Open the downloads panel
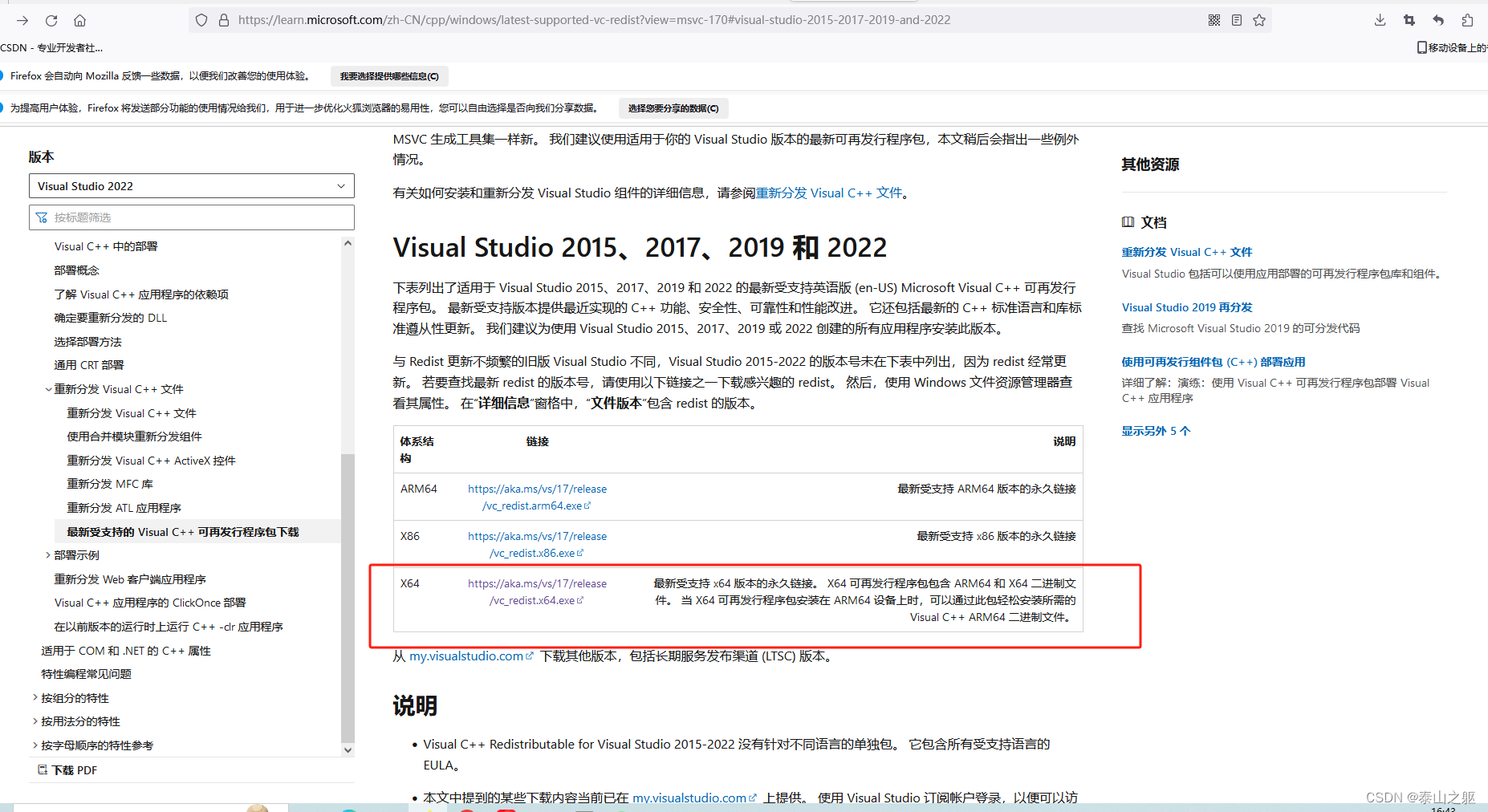 pyautogui.click(x=1380, y=20)
